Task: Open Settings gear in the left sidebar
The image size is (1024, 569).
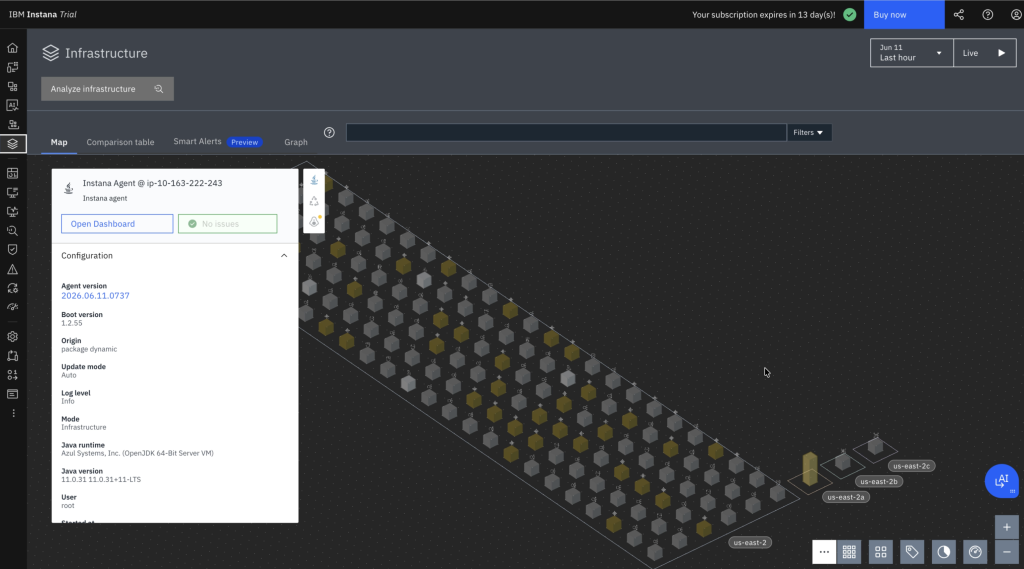Action: coord(12,336)
